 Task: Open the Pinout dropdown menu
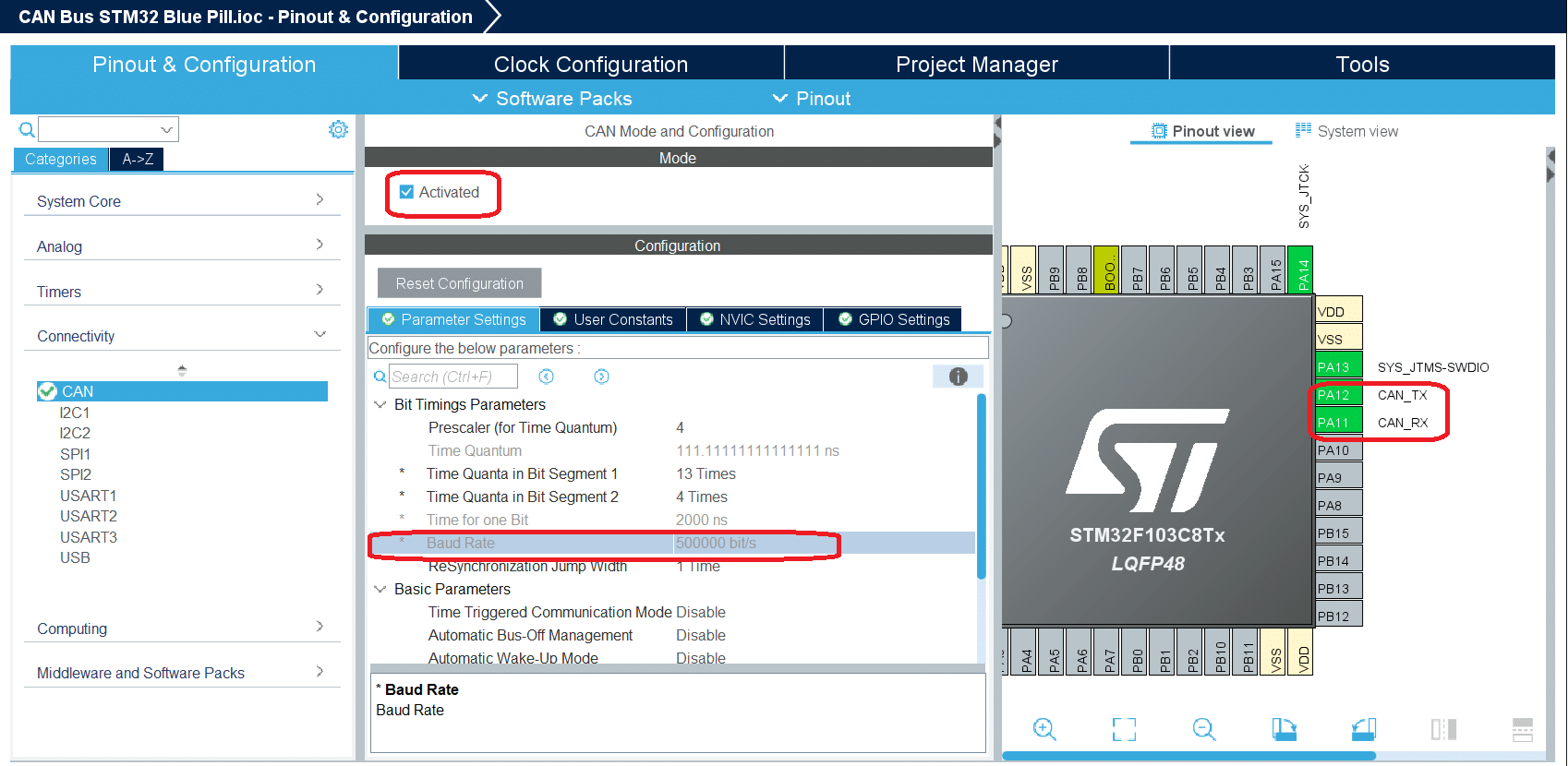(x=812, y=98)
